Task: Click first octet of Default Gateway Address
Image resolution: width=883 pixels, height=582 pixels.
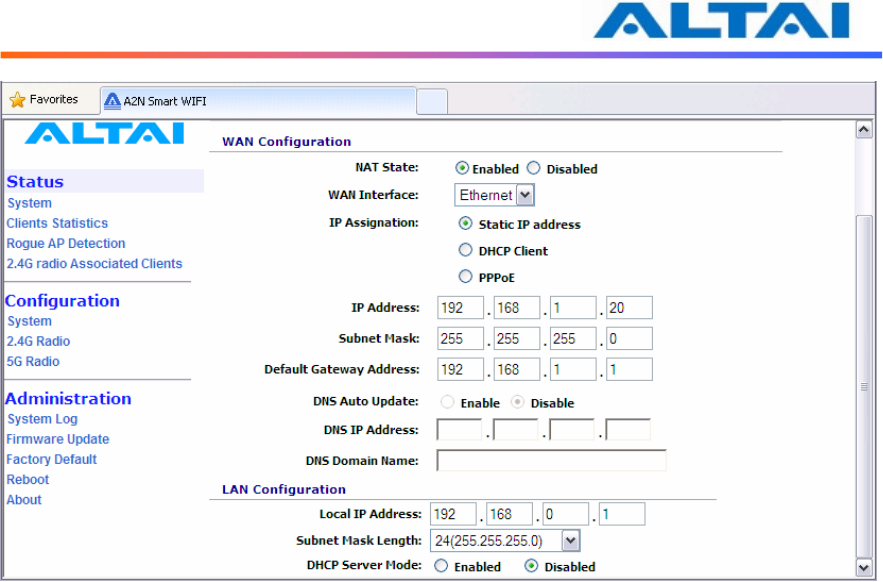Action: click(x=460, y=370)
